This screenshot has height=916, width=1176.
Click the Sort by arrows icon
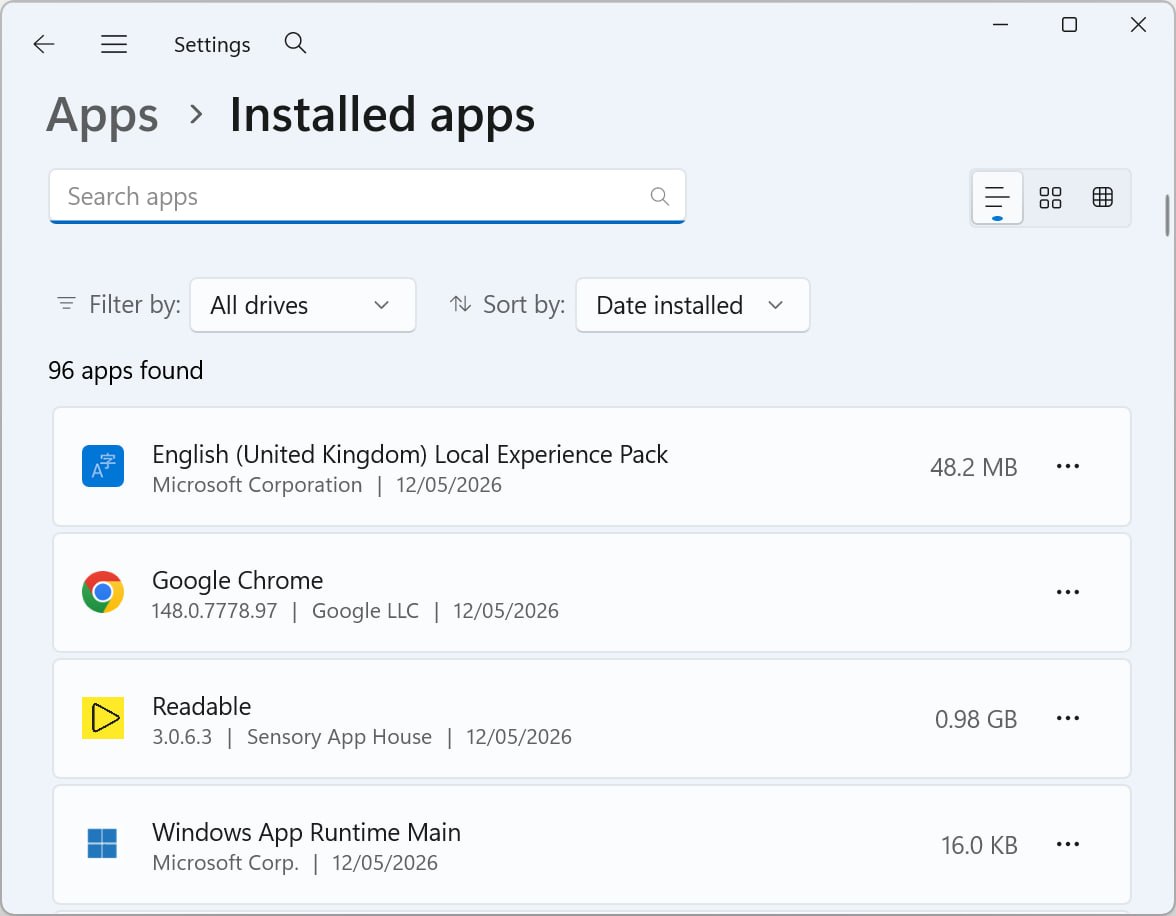click(460, 304)
